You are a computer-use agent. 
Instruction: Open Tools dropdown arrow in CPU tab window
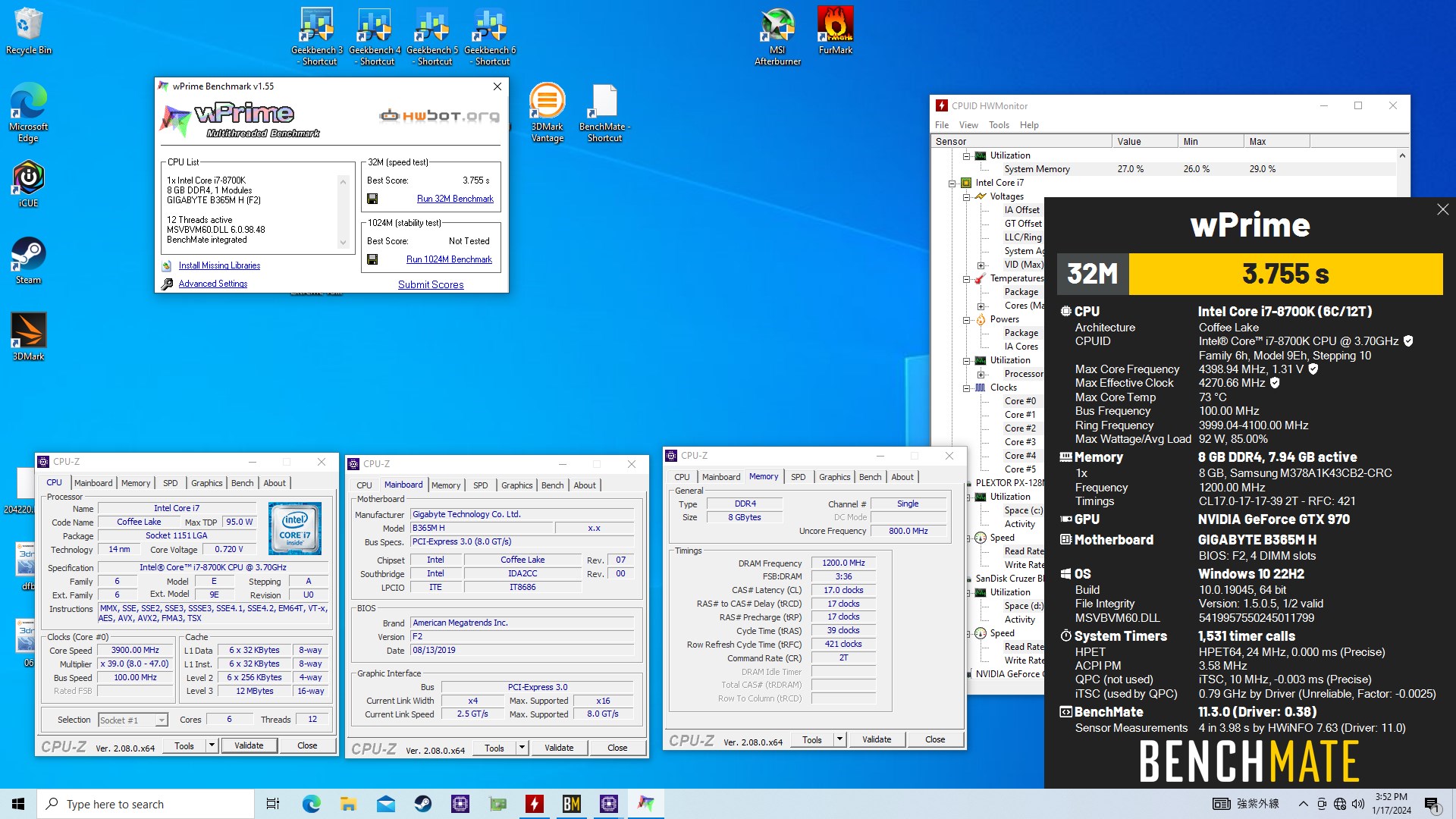pos(212,745)
